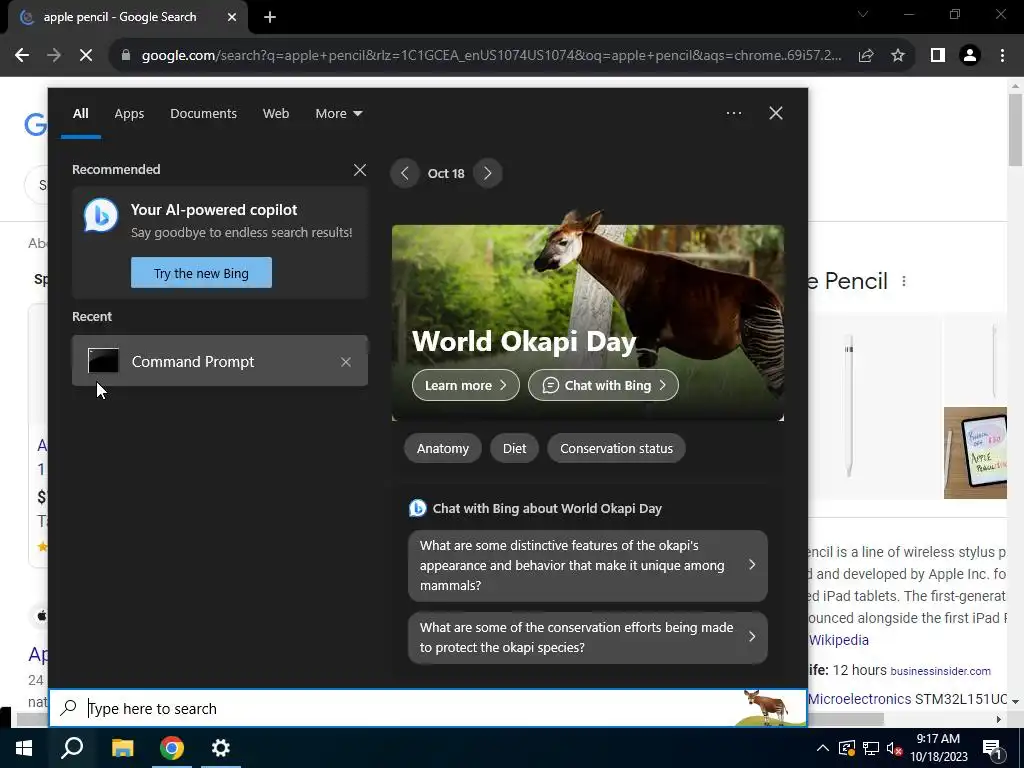Viewport: 1024px width, 768px height.
Task: Open Chrome side panel
Action: tap(938, 56)
